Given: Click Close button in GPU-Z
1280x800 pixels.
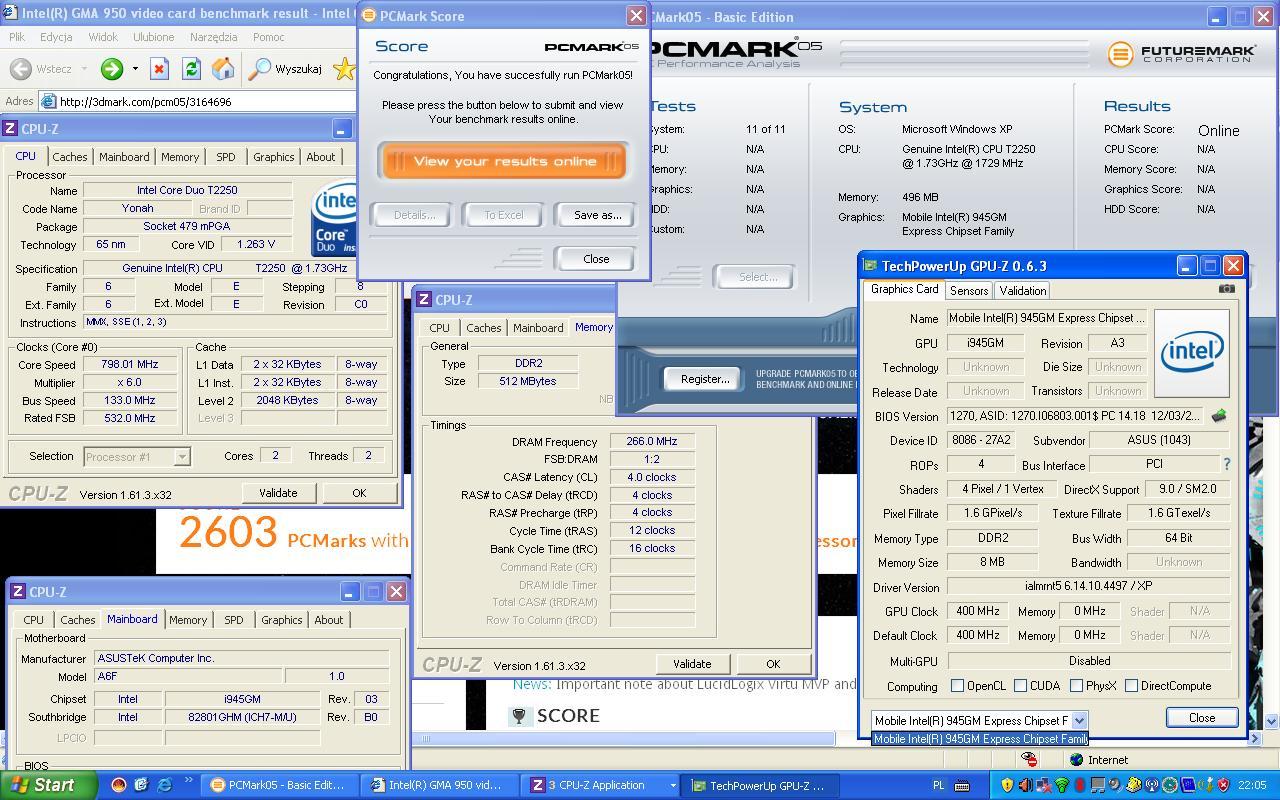Looking at the screenshot, I should click(1202, 718).
